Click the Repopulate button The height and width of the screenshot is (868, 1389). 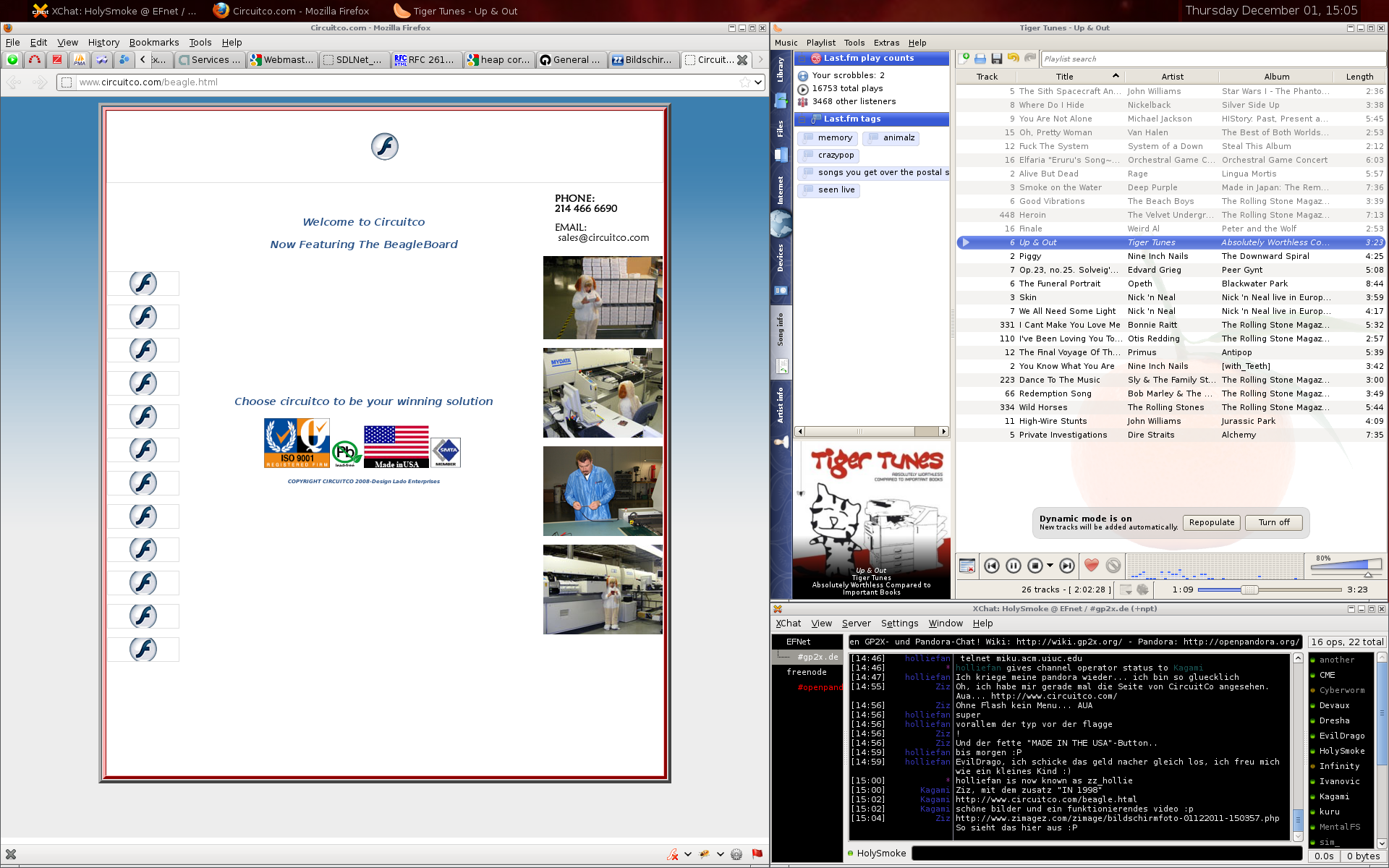coord(1212,522)
